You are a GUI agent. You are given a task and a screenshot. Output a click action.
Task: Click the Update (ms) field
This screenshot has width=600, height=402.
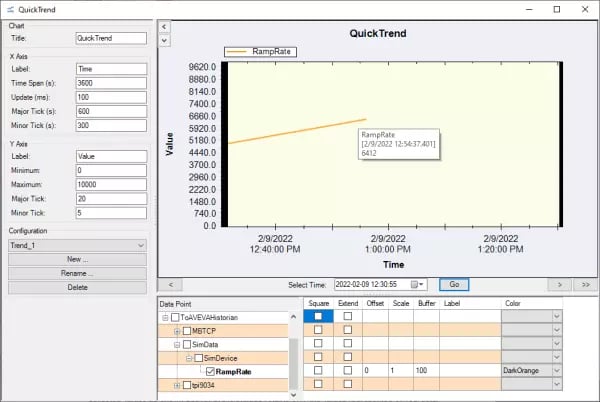tap(111, 97)
